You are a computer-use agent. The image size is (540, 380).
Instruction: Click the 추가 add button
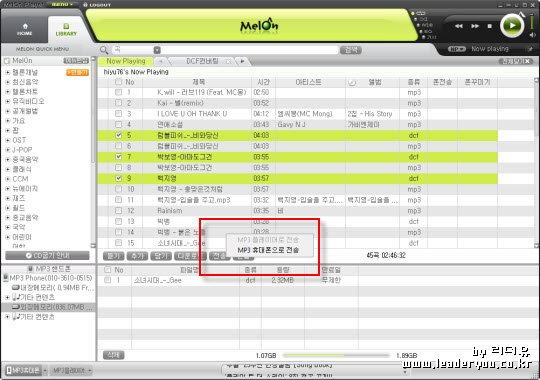(137, 256)
